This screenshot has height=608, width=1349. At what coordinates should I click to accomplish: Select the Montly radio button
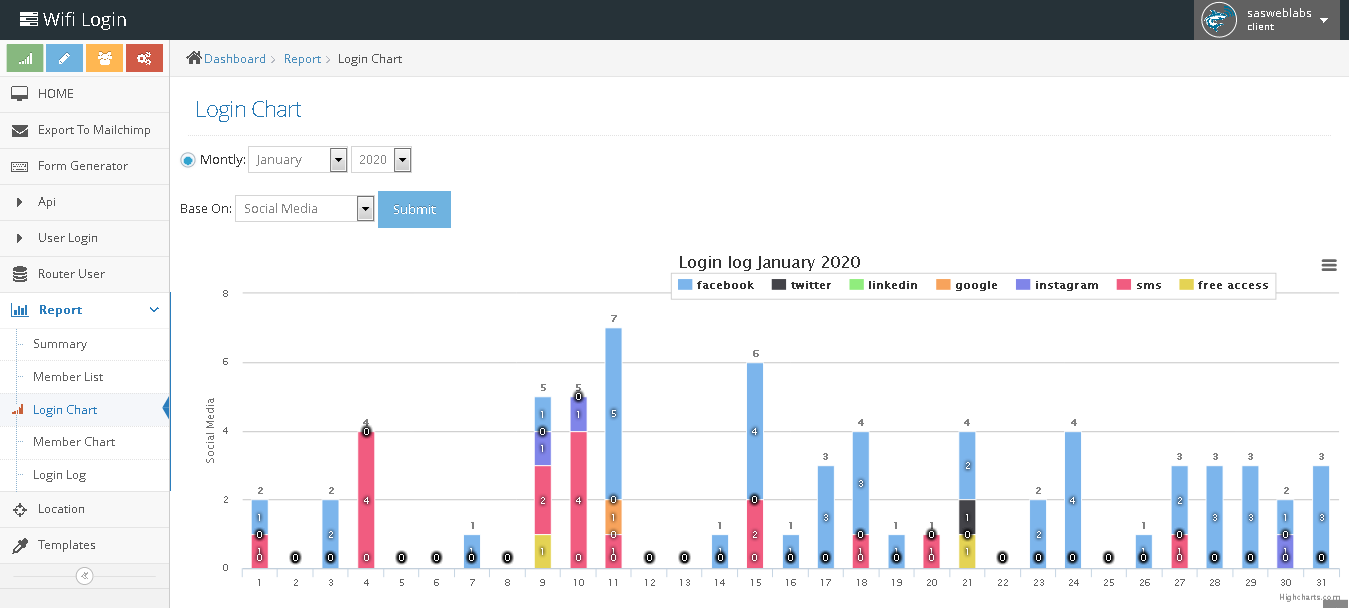pyautogui.click(x=188, y=160)
